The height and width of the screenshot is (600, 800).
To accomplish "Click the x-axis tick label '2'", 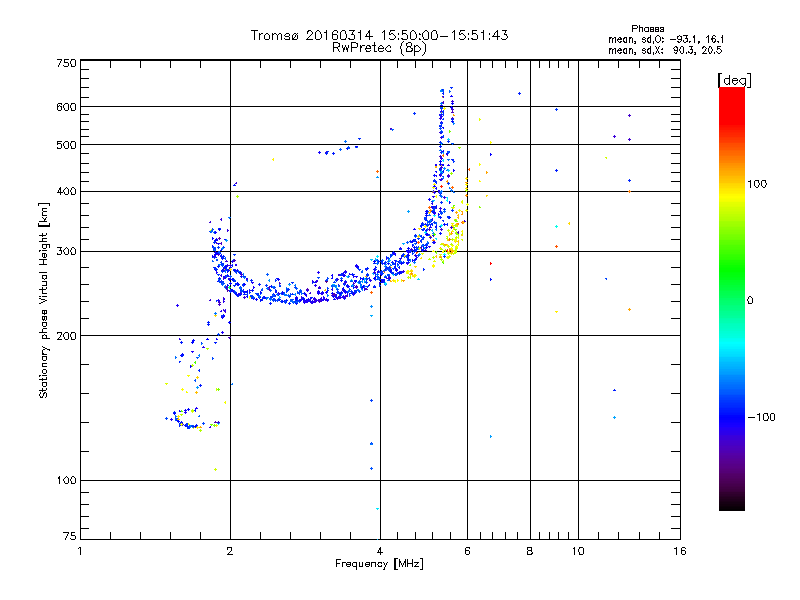I will (230, 551).
